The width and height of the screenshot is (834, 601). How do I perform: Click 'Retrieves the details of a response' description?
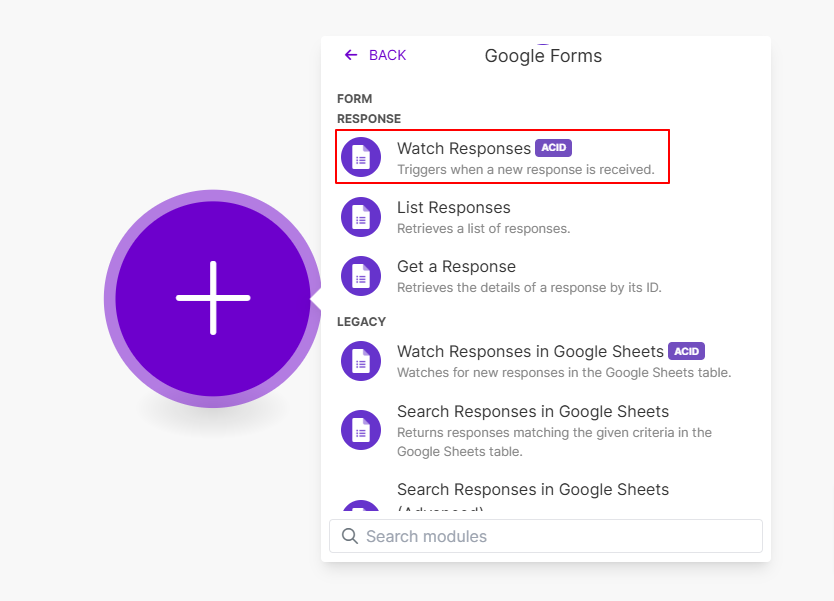[x=529, y=288]
